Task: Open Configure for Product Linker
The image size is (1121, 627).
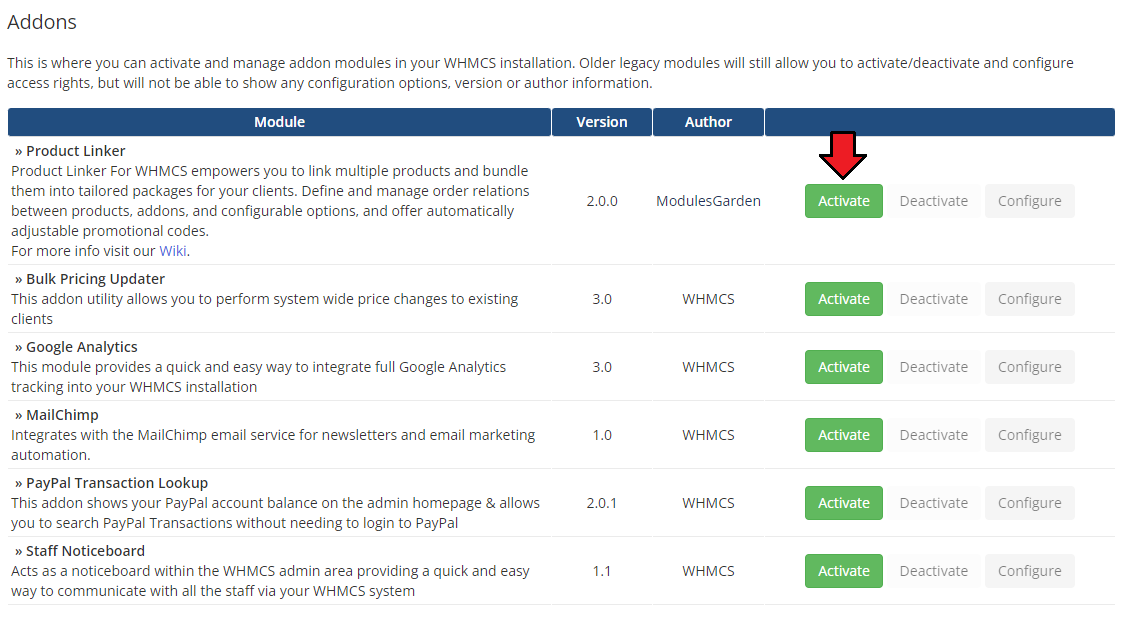Action: pyautogui.click(x=1029, y=201)
